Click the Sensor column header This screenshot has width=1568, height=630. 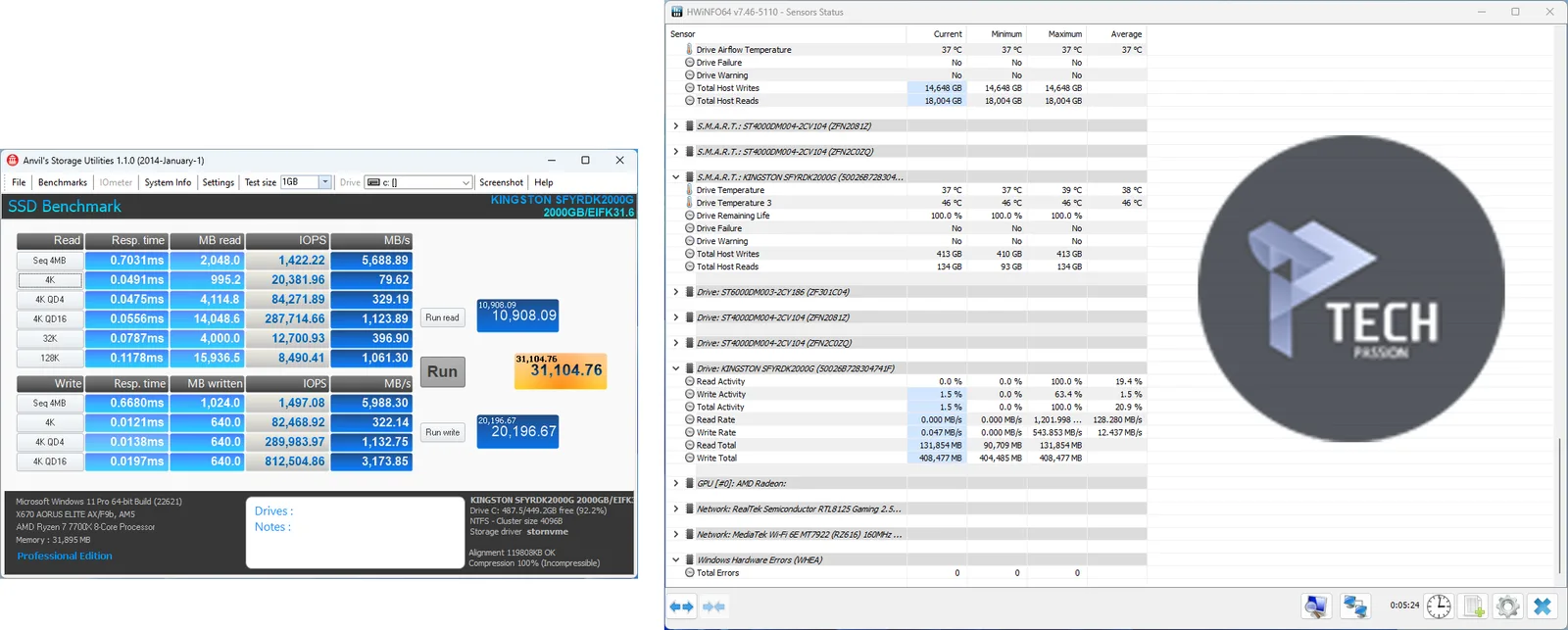786,34
